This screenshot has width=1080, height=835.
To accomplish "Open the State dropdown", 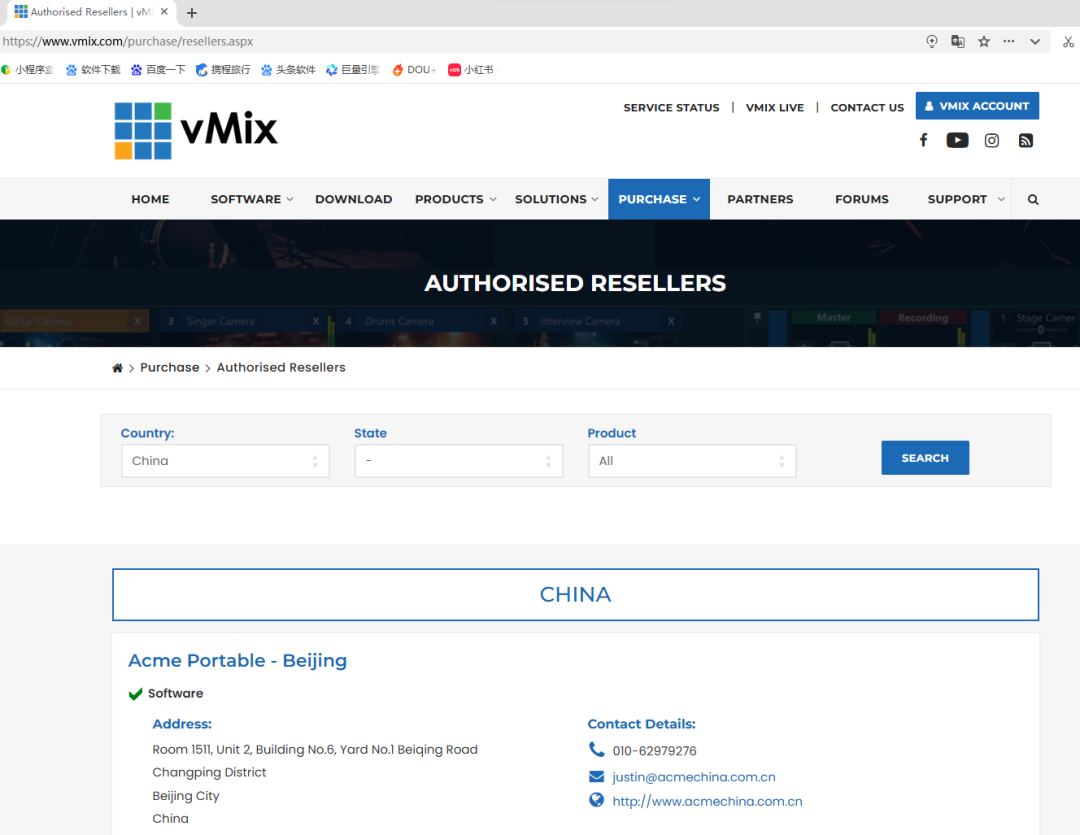I will click(x=459, y=461).
